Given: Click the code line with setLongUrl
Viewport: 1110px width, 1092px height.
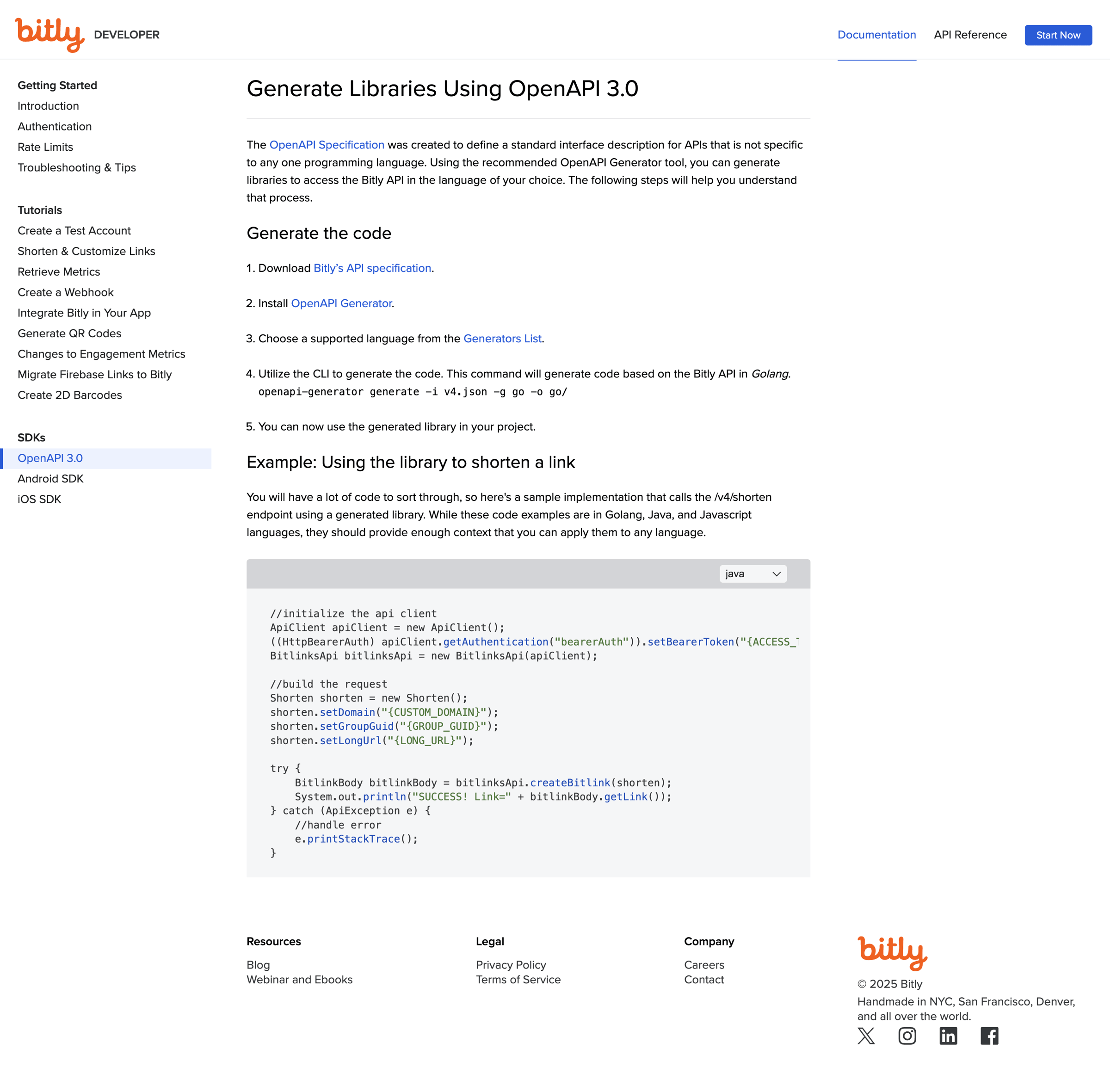Looking at the screenshot, I should (x=372, y=740).
